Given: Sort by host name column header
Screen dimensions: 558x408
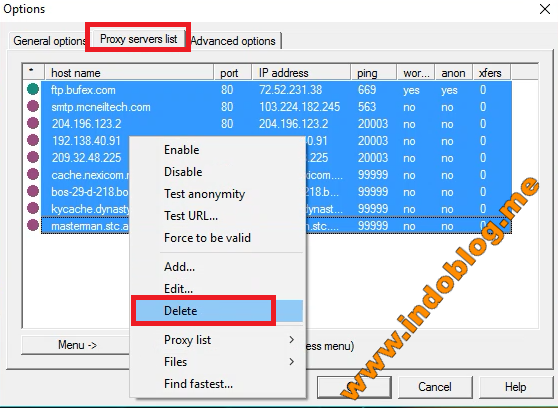Looking at the screenshot, I should (x=130, y=73).
